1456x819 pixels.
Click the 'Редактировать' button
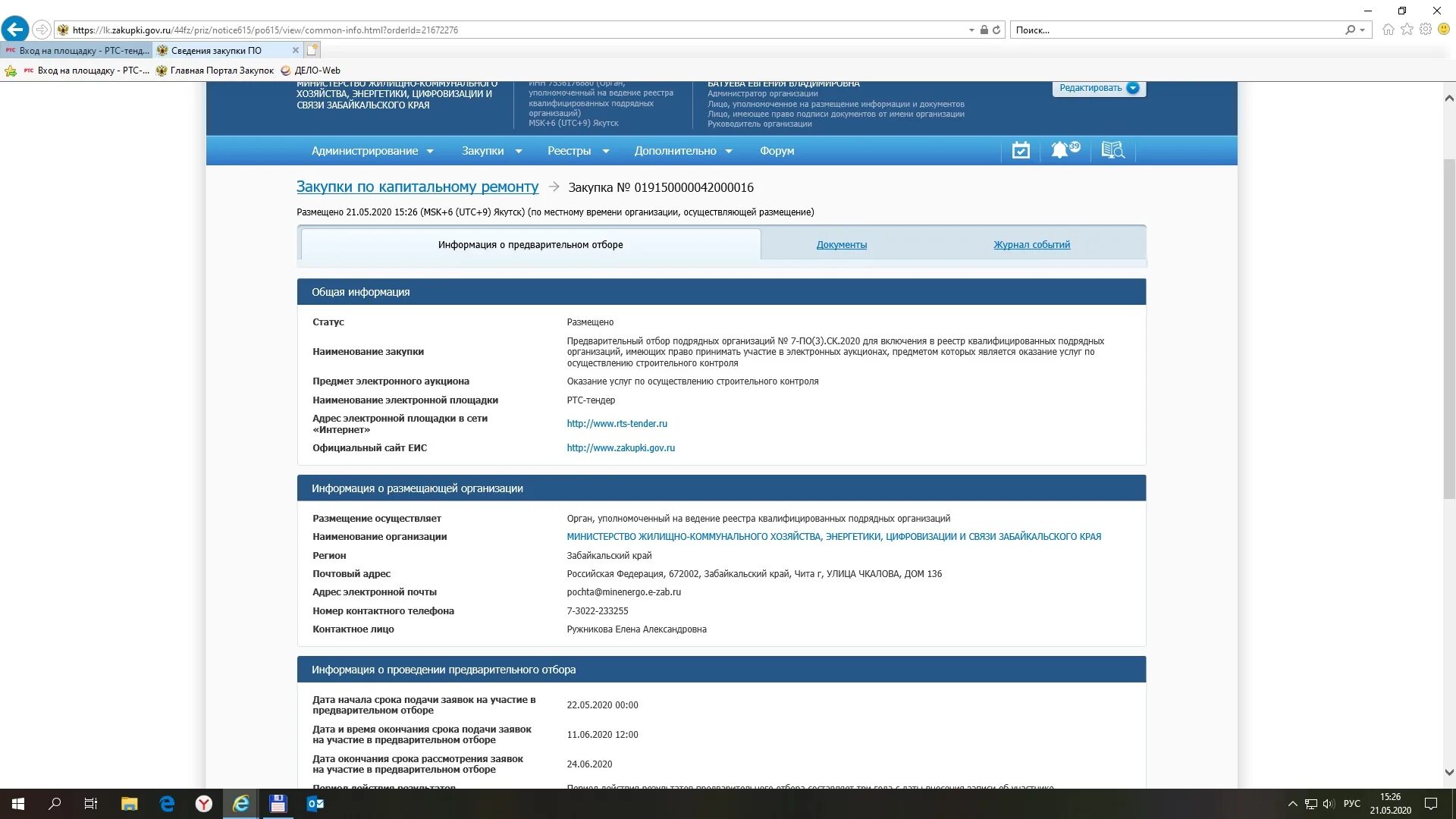[x=1099, y=88]
